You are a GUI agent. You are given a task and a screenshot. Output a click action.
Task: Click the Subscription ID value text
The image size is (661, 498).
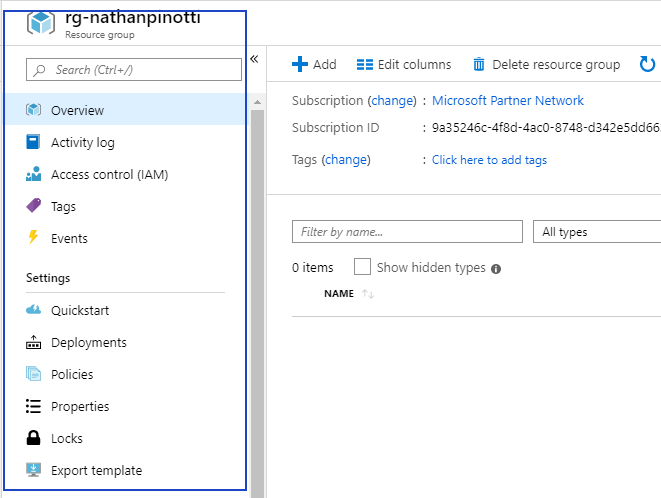(x=546, y=128)
